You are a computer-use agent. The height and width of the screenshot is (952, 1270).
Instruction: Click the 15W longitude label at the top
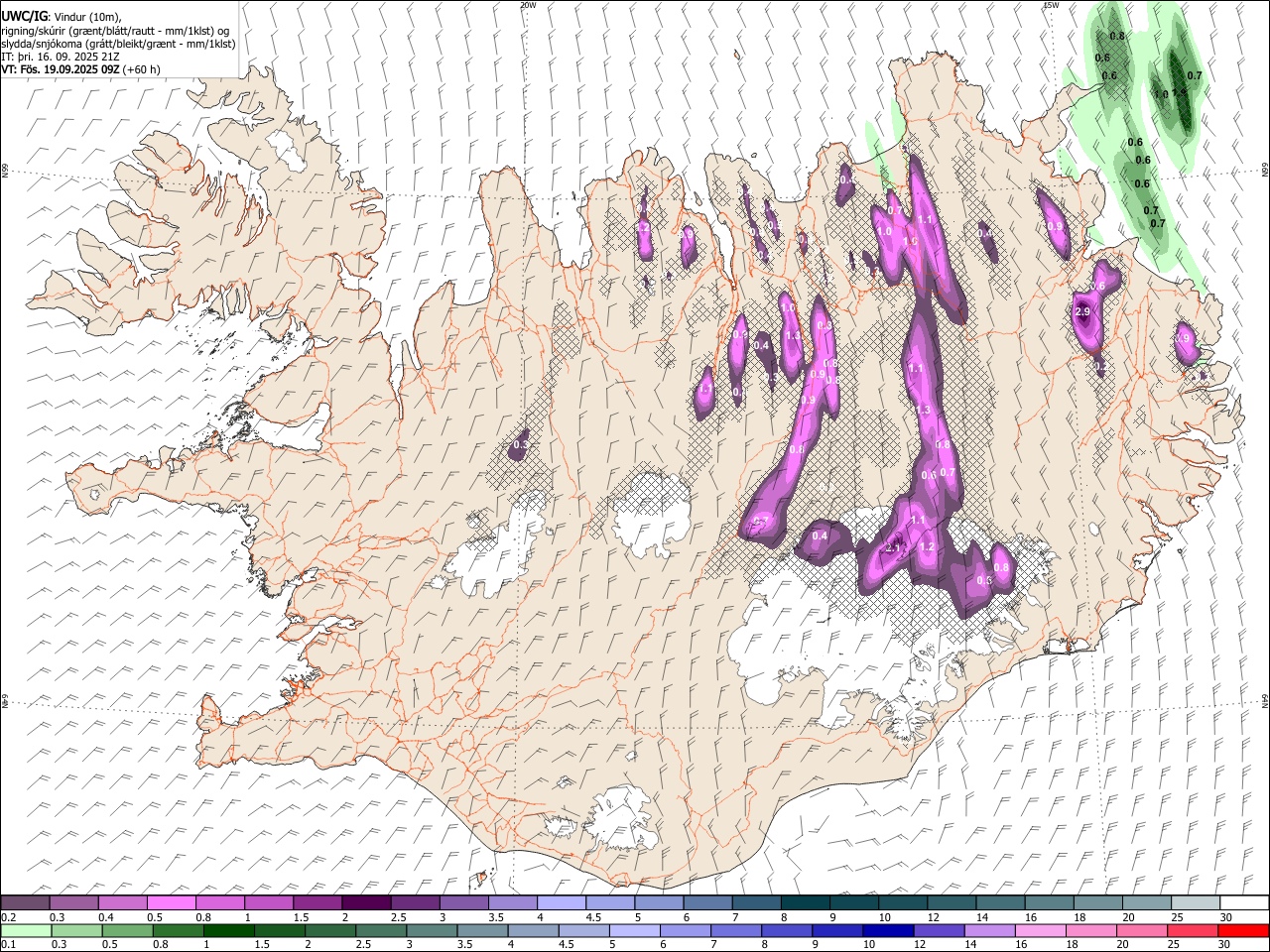coord(1052,5)
